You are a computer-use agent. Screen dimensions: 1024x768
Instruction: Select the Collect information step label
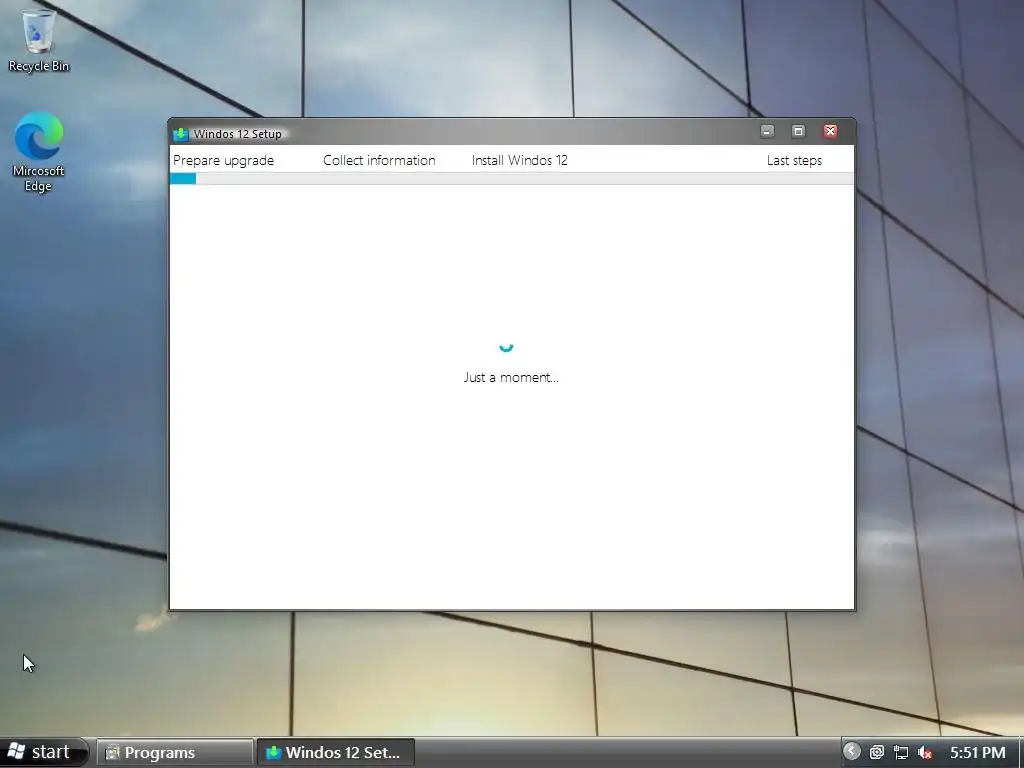379,161
